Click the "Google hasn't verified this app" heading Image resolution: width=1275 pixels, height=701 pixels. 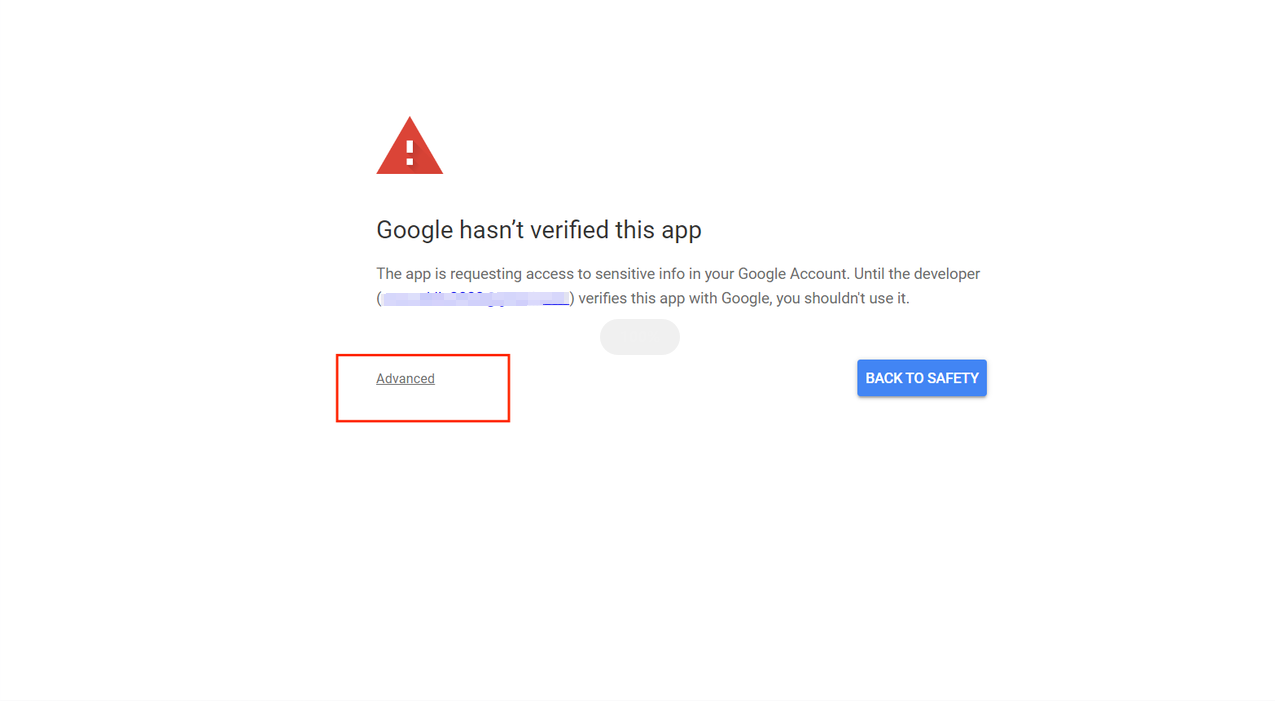(x=538, y=230)
